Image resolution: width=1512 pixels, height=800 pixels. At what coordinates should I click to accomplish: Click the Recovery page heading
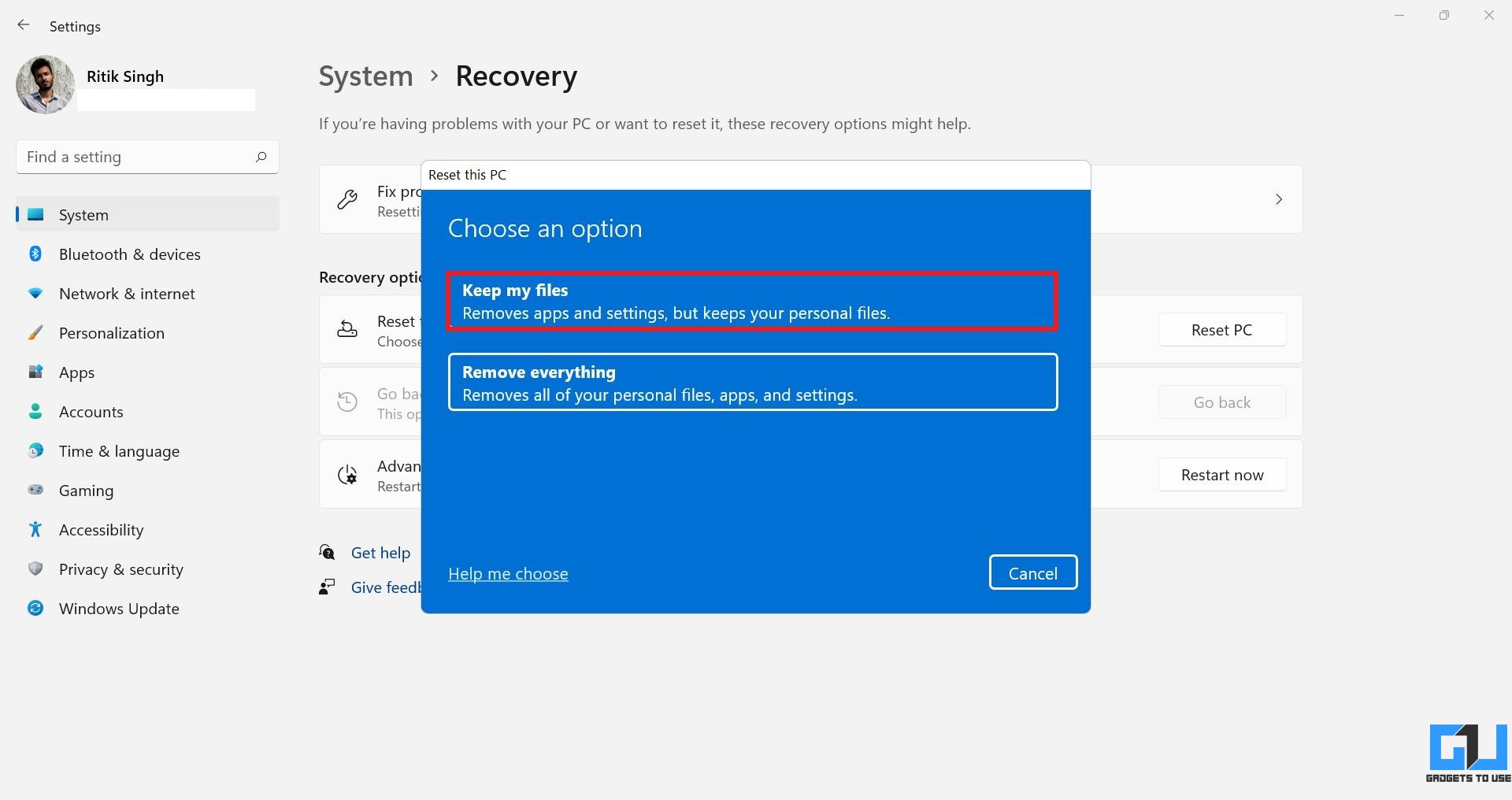(517, 76)
